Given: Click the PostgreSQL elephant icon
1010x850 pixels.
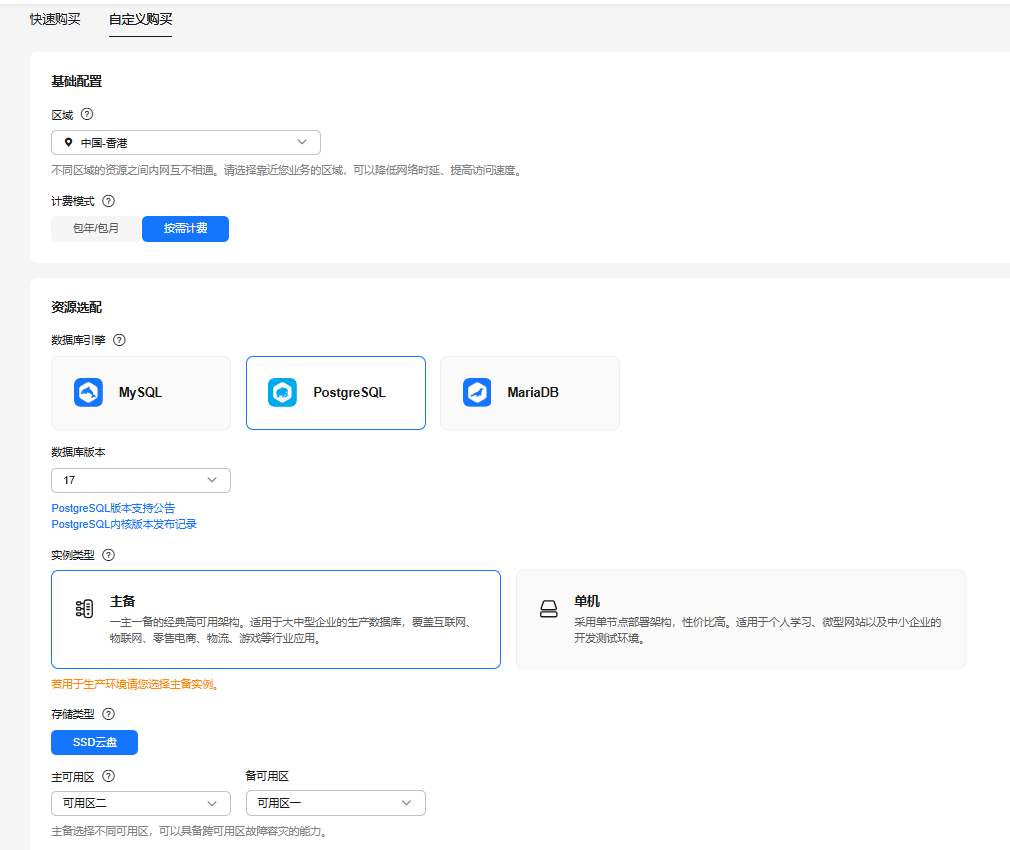Looking at the screenshot, I should (x=282, y=392).
